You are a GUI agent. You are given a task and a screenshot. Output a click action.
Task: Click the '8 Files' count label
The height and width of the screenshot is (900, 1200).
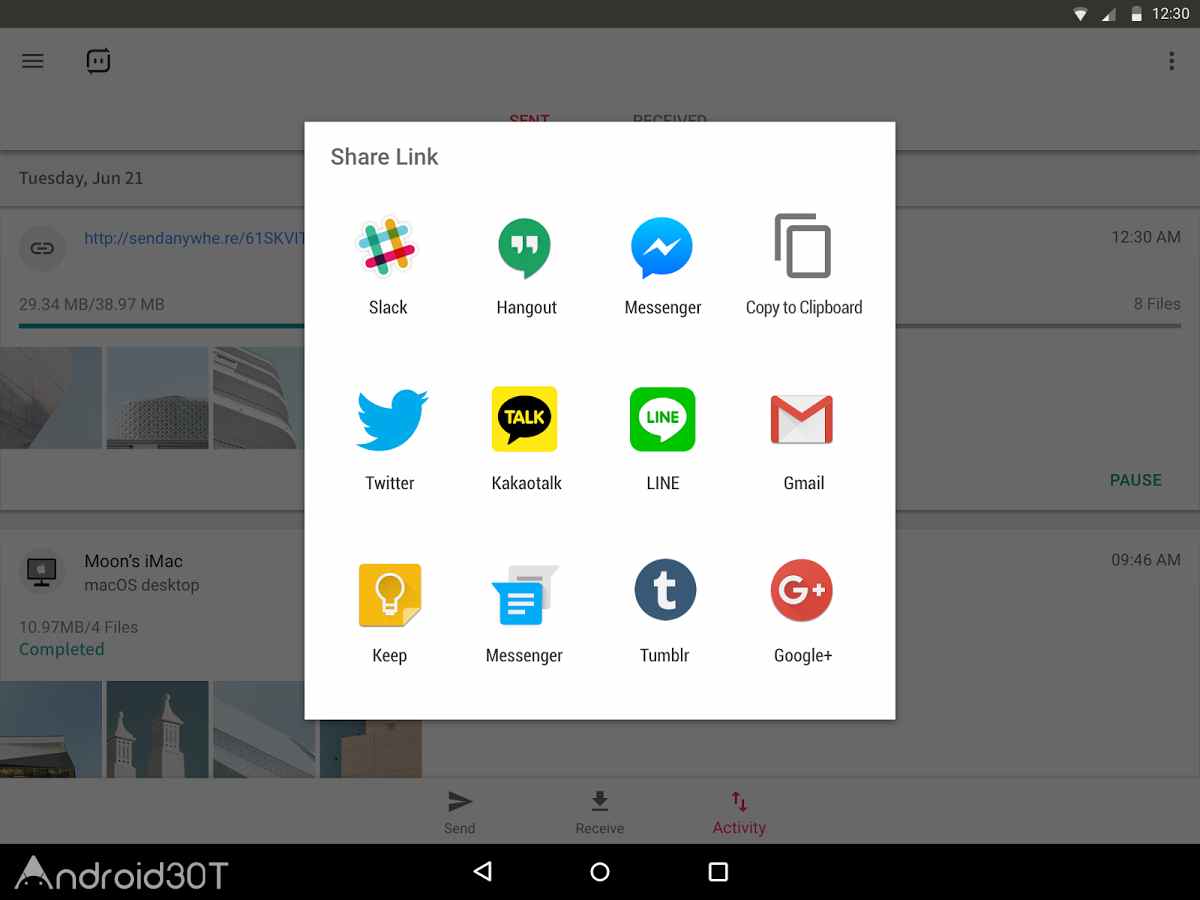(x=1157, y=304)
